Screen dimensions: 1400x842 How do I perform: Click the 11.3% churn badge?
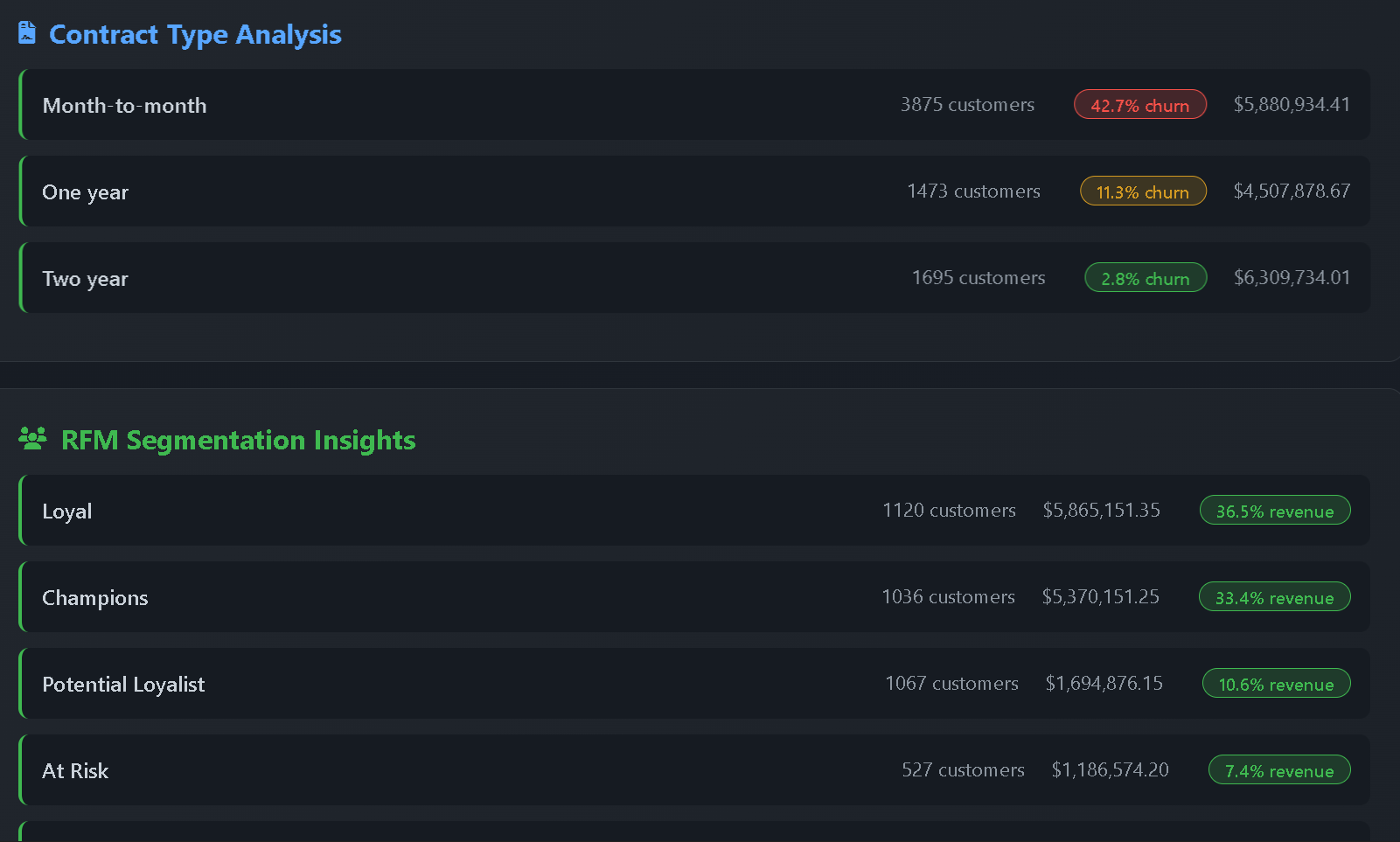[1143, 191]
